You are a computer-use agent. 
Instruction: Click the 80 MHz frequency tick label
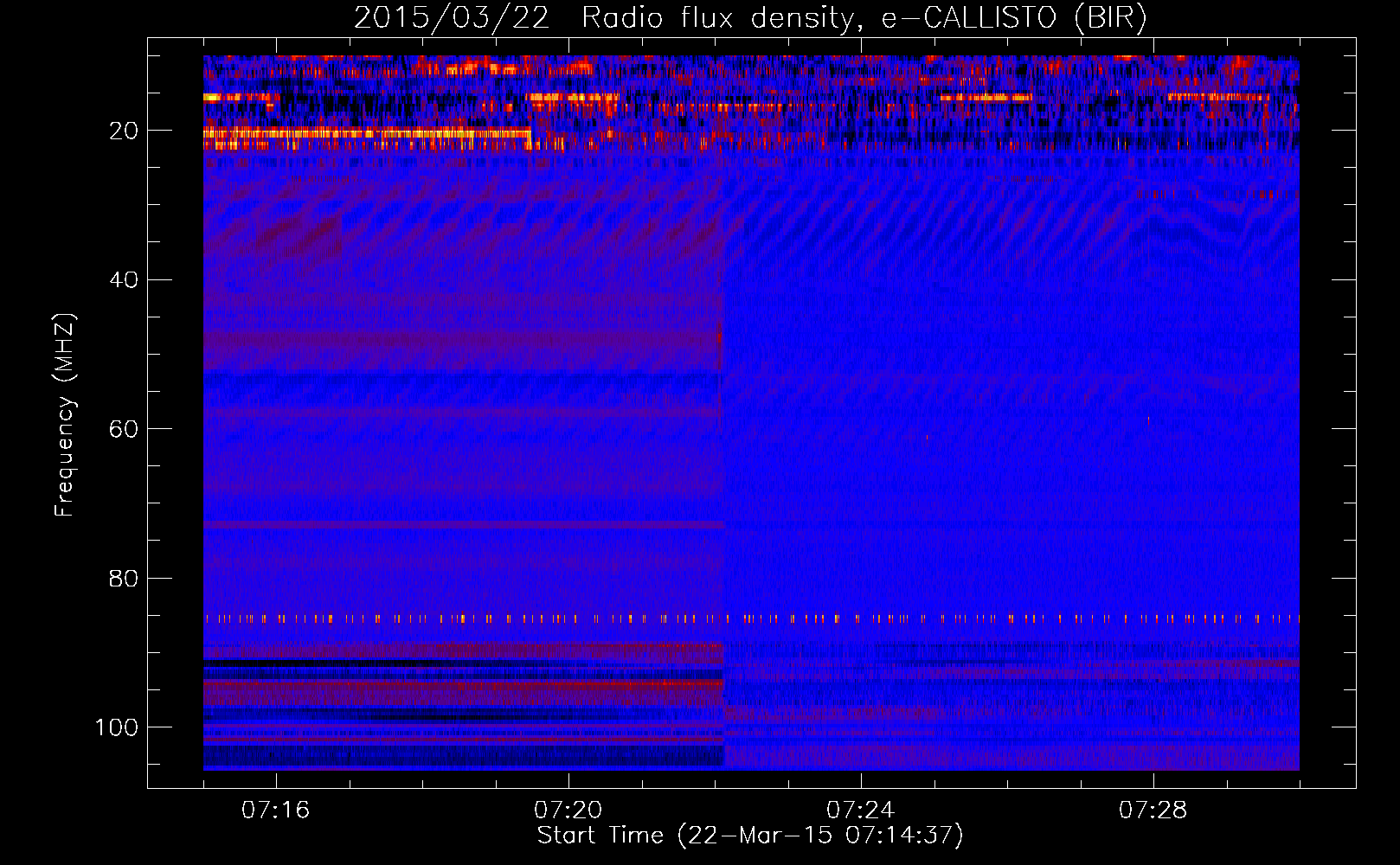tap(124, 578)
